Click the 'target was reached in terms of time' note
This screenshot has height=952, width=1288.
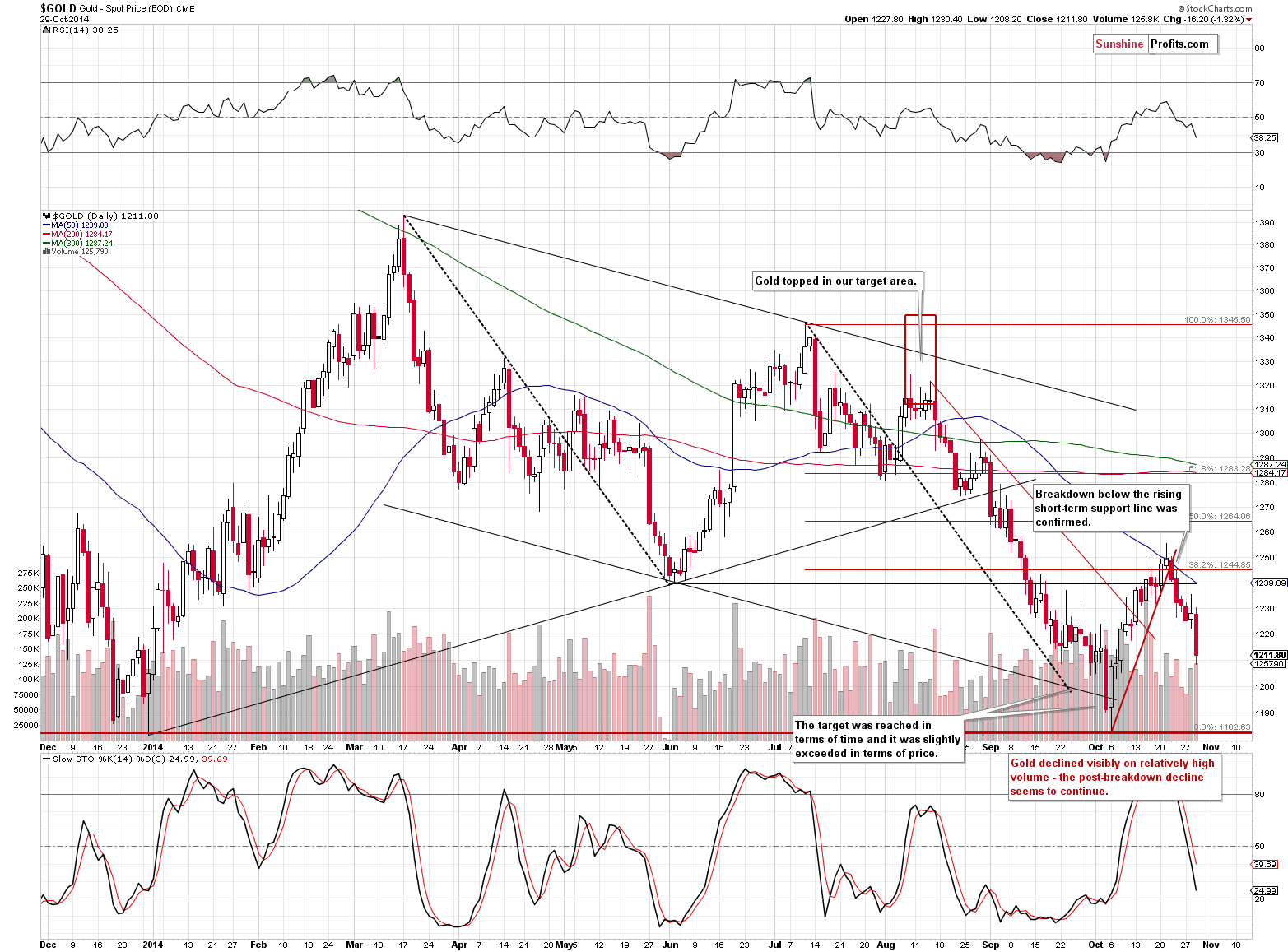tap(877, 739)
